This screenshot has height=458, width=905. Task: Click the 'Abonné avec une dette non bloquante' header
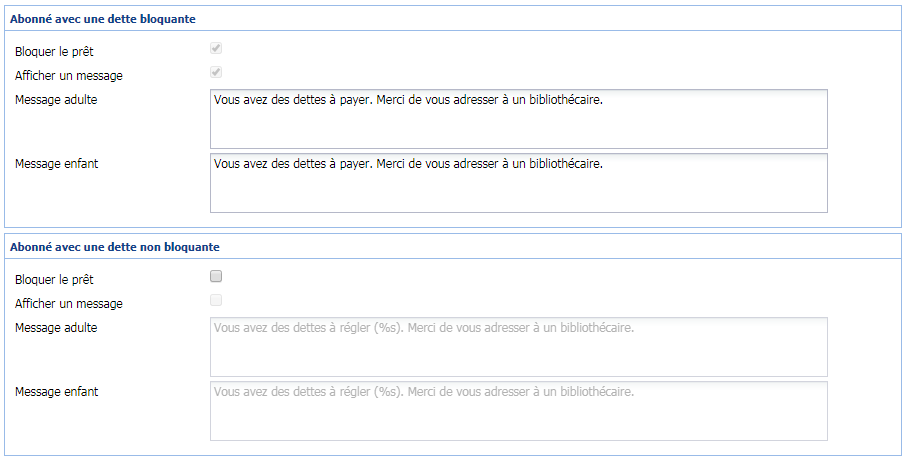pos(114,246)
